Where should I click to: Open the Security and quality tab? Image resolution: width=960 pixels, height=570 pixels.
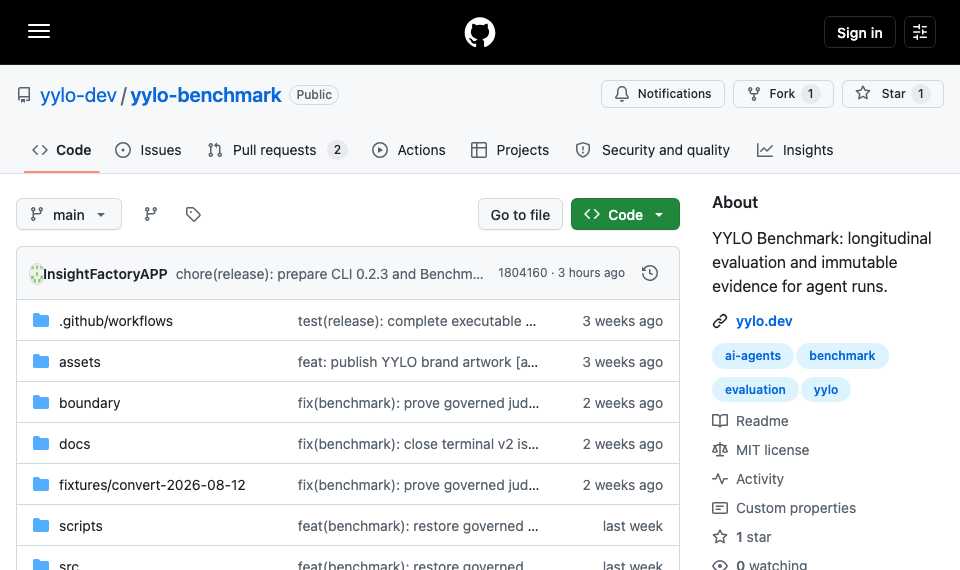(653, 150)
